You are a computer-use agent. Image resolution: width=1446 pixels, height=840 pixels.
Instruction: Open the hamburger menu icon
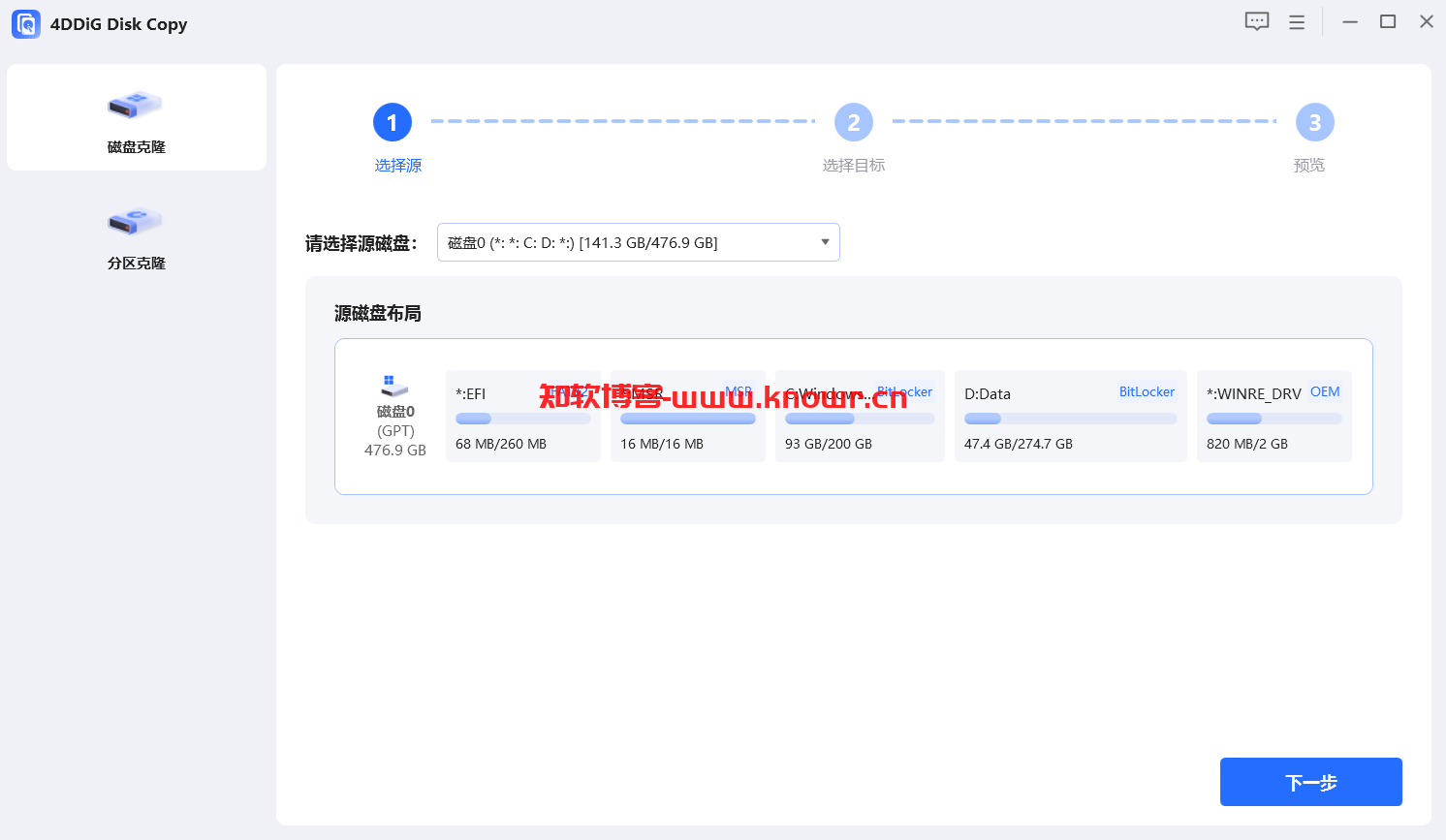point(1297,22)
